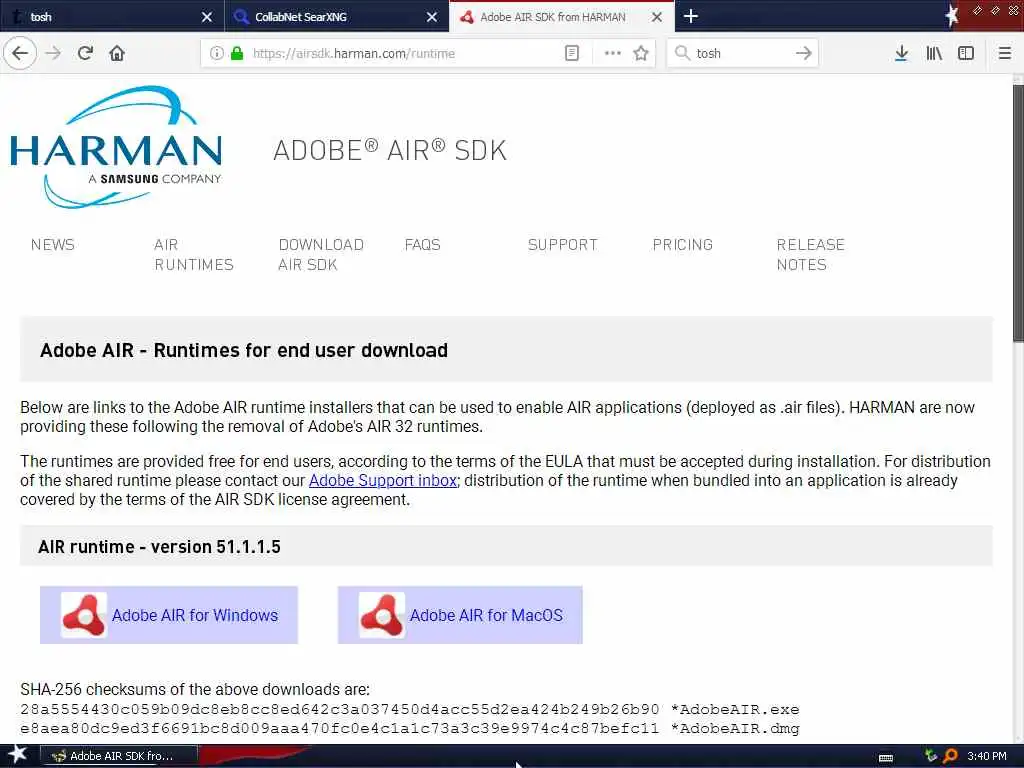This screenshot has height=768, width=1024.
Task: Click the page vertical scrollbar thumb
Action: pos(1017,213)
